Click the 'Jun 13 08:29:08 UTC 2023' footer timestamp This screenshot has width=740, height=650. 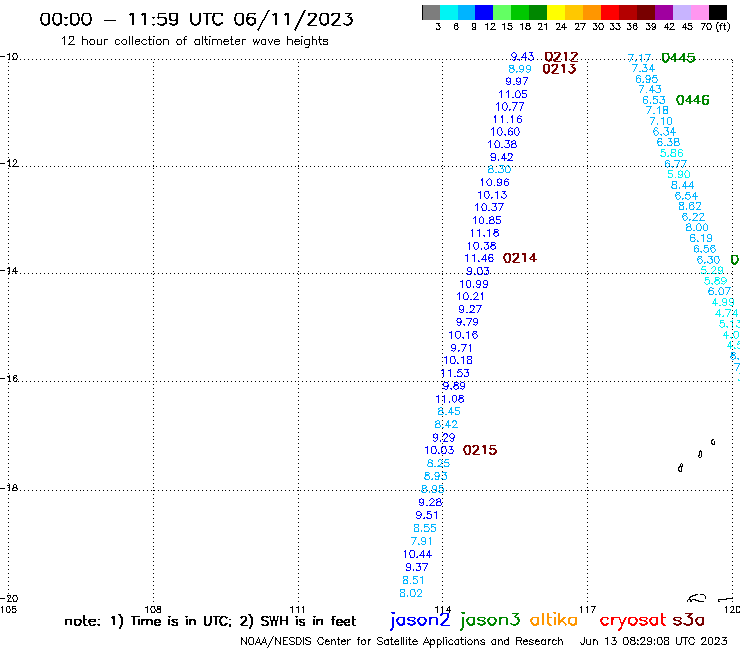tap(653, 641)
